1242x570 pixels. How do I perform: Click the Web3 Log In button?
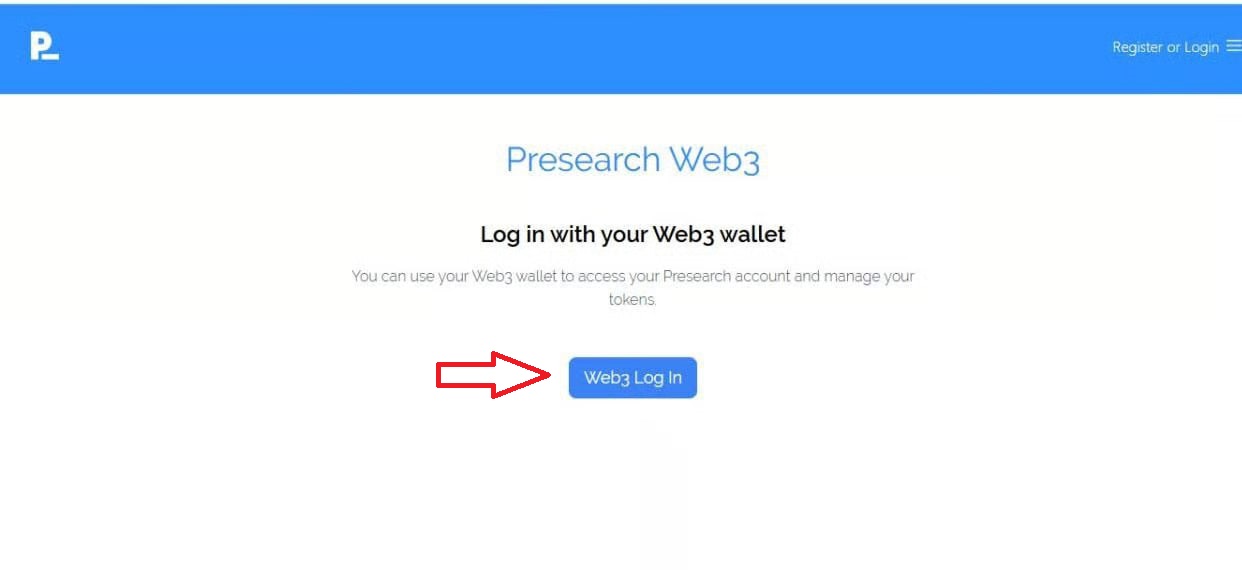tap(633, 378)
